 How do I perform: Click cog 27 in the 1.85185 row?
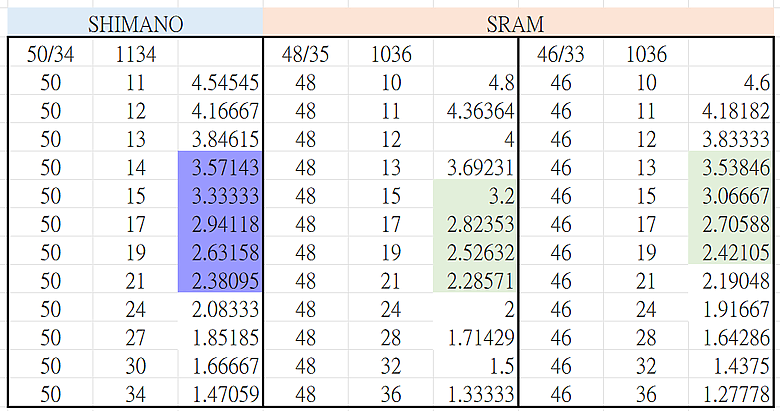point(135,337)
